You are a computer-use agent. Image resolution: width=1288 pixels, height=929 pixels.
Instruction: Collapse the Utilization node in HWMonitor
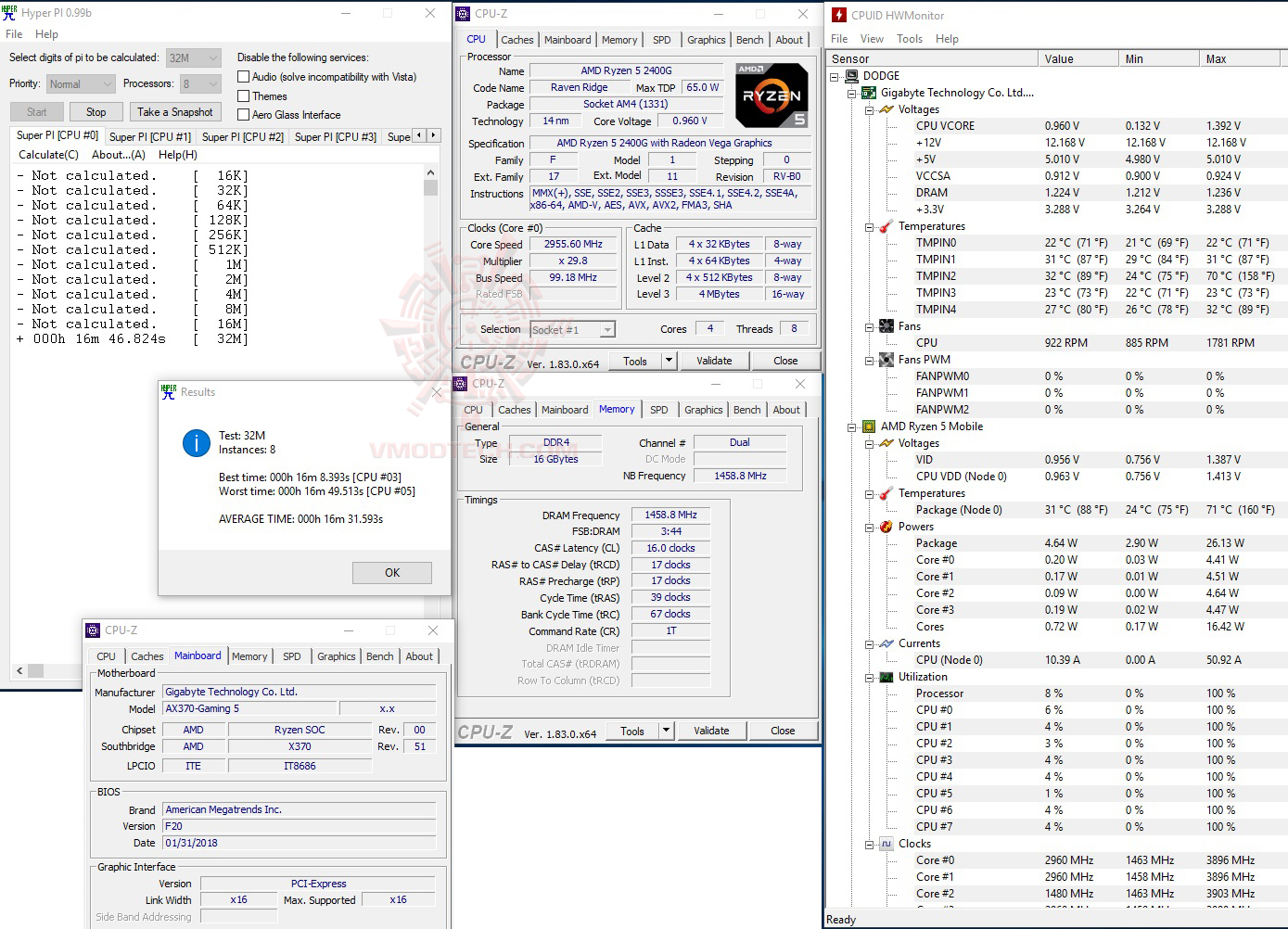pyautogui.click(x=869, y=677)
